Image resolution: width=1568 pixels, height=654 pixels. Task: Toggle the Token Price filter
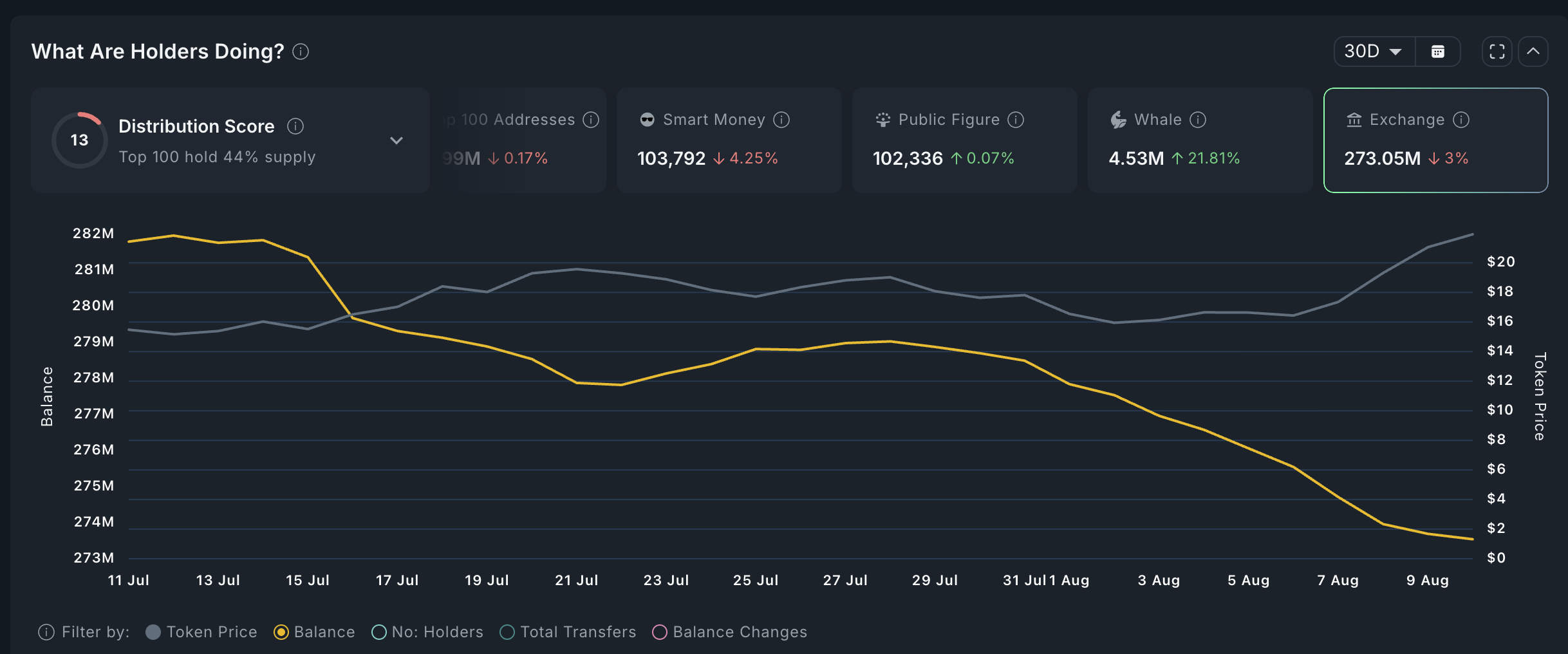pyautogui.click(x=153, y=632)
